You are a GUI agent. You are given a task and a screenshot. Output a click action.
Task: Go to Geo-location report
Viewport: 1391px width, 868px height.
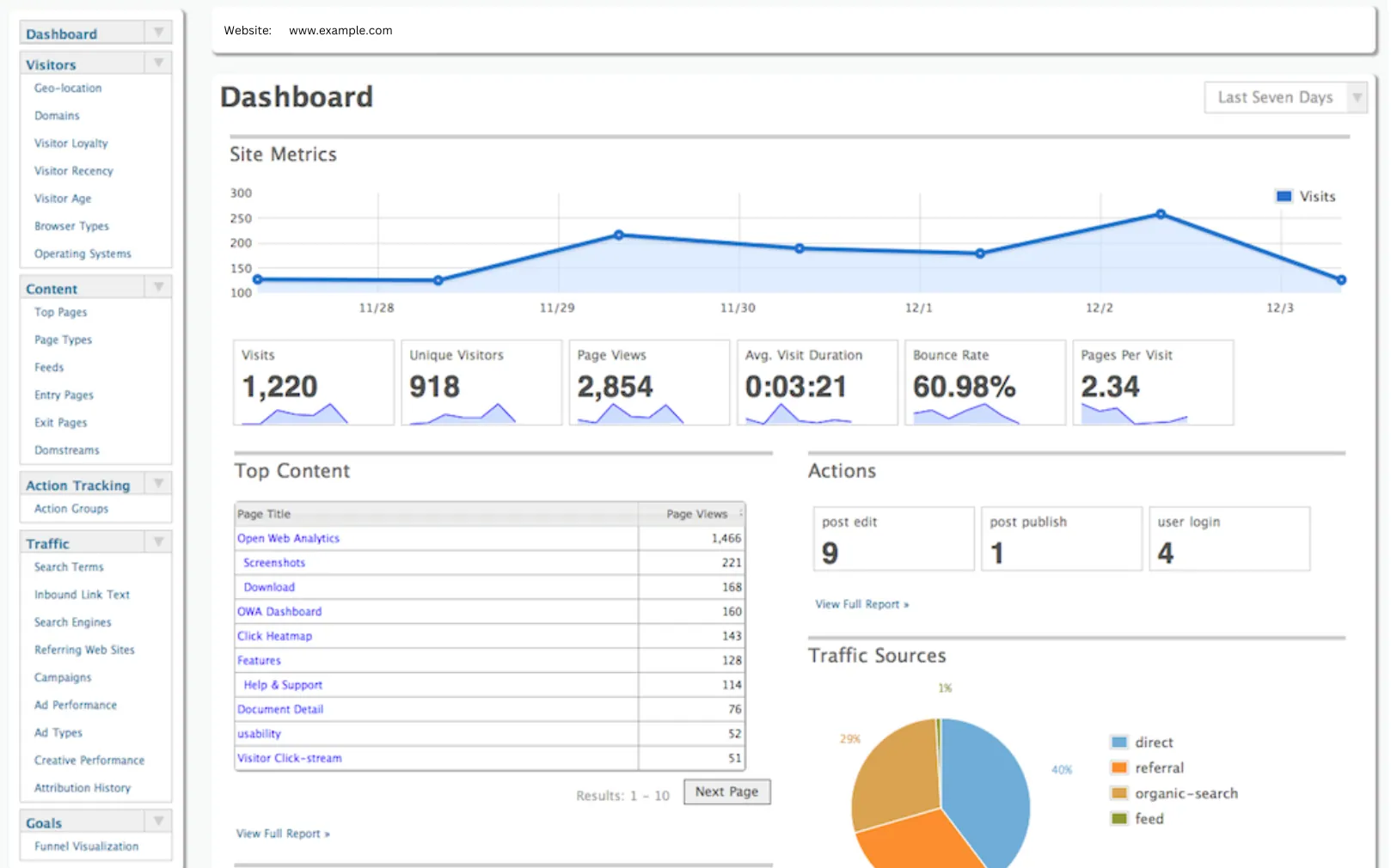click(x=68, y=89)
